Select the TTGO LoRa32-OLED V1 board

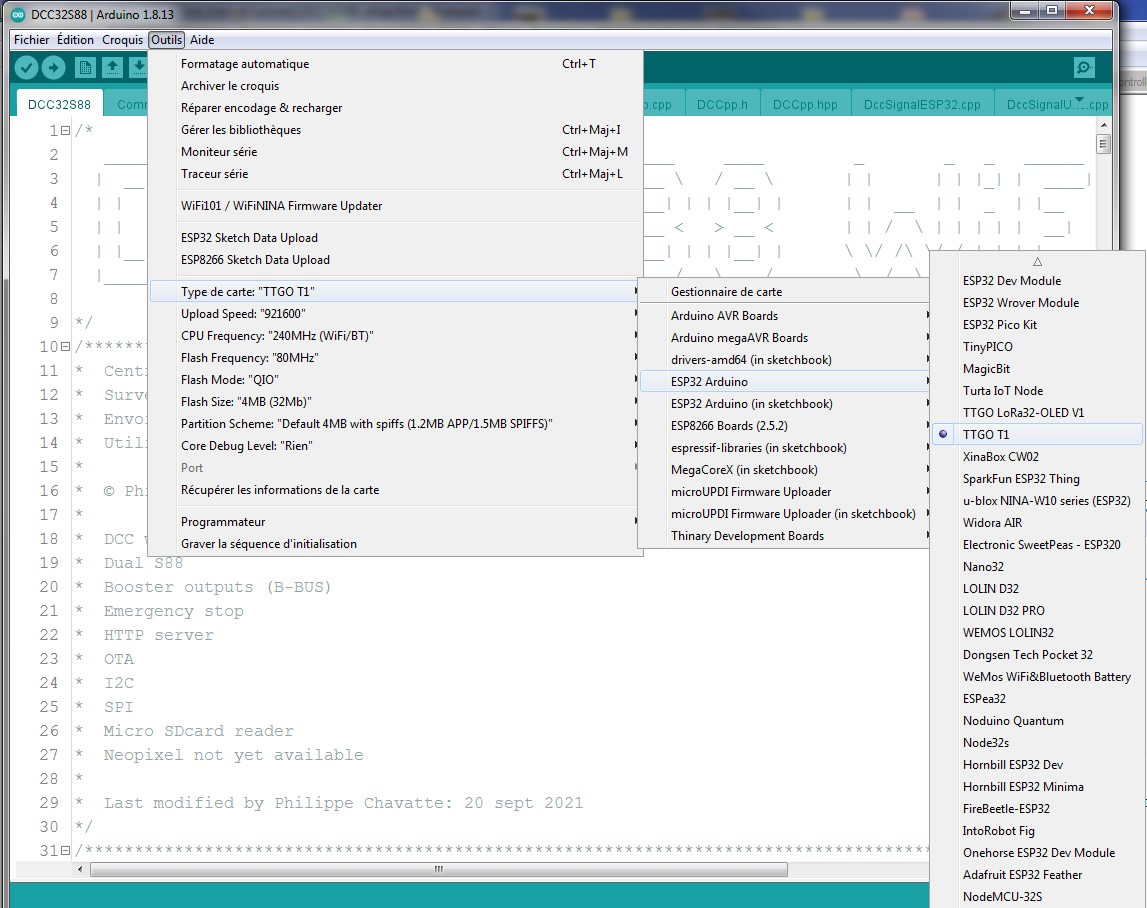tap(1037, 413)
